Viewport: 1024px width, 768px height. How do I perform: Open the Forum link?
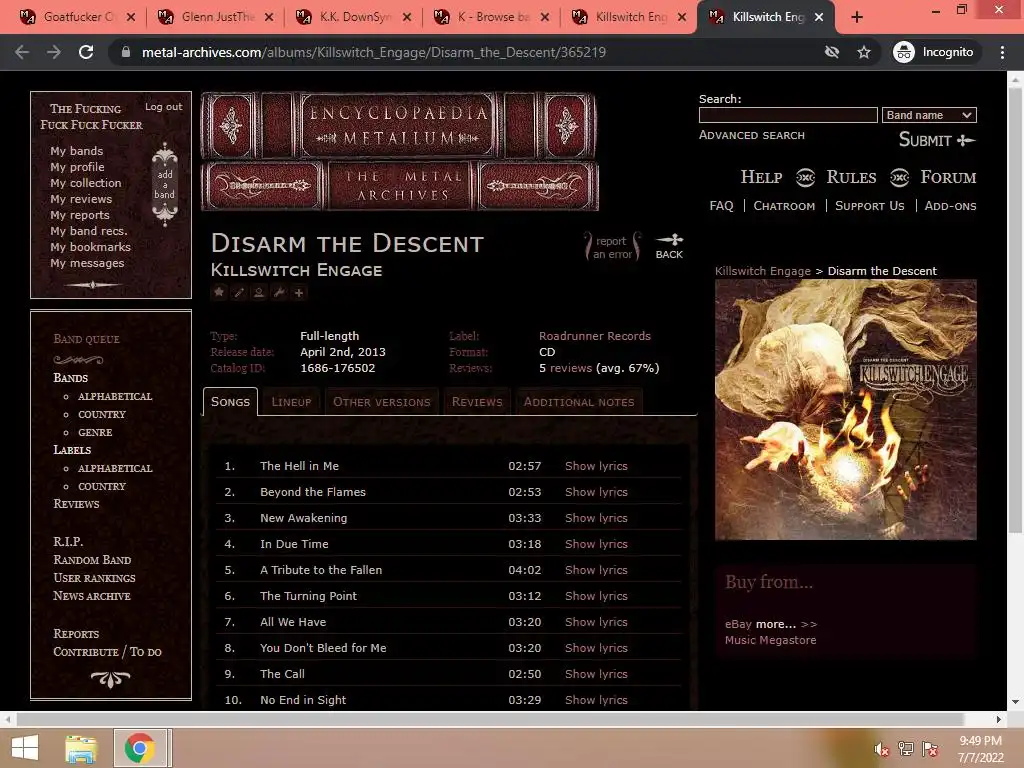click(x=948, y=177)
